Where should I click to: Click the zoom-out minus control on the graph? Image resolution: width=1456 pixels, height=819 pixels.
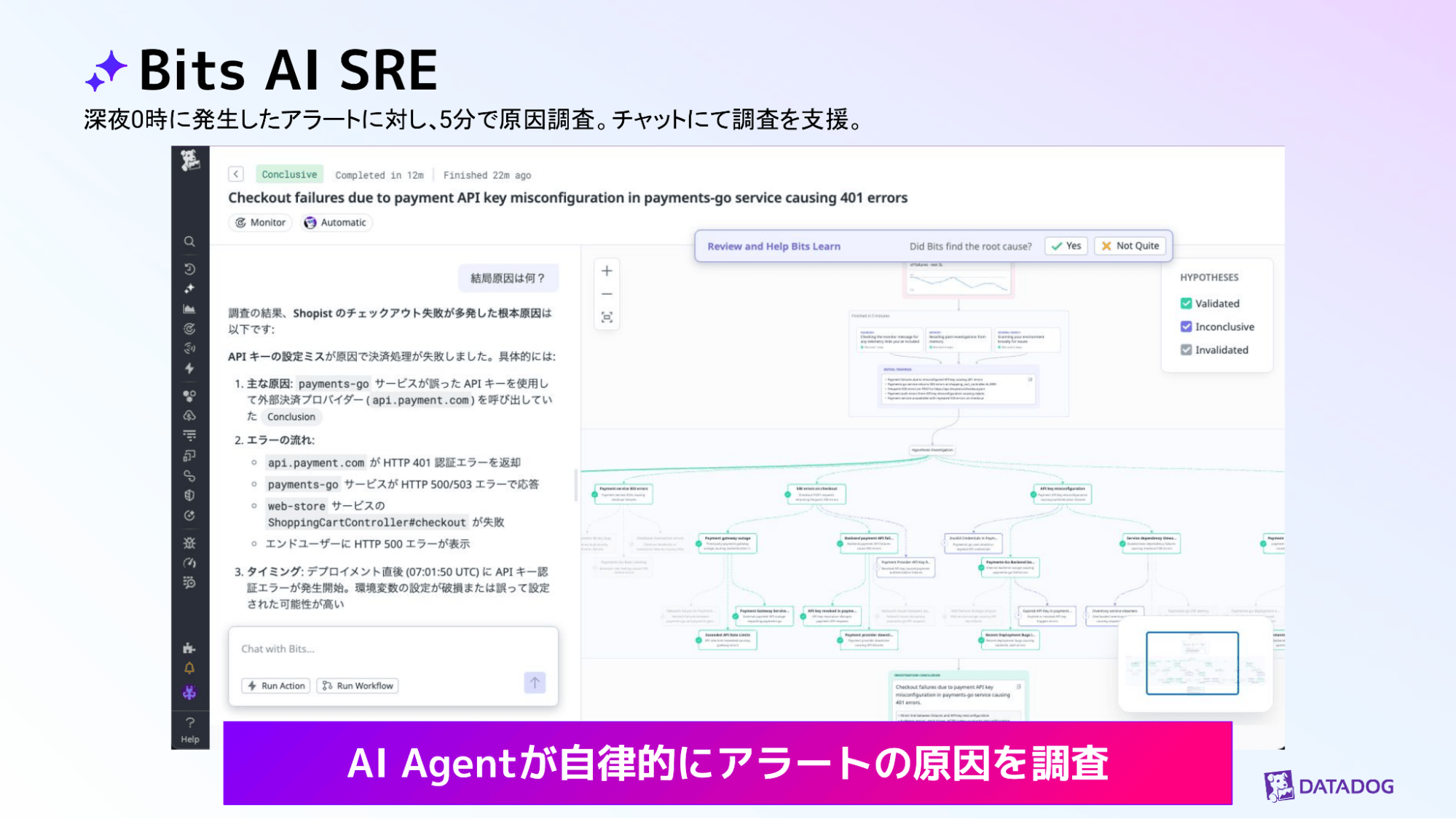point(606,293)
